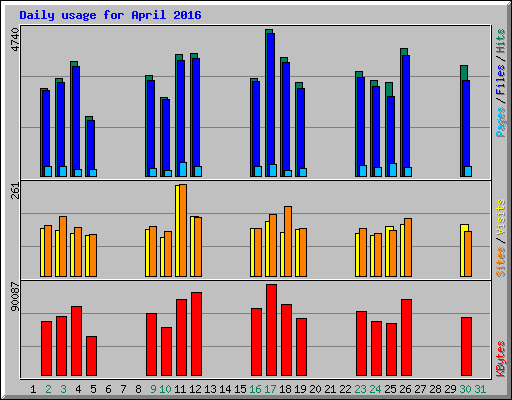Select the Pages legend label
Viewport: 512px width, 400px height.
tap(500, 122)
